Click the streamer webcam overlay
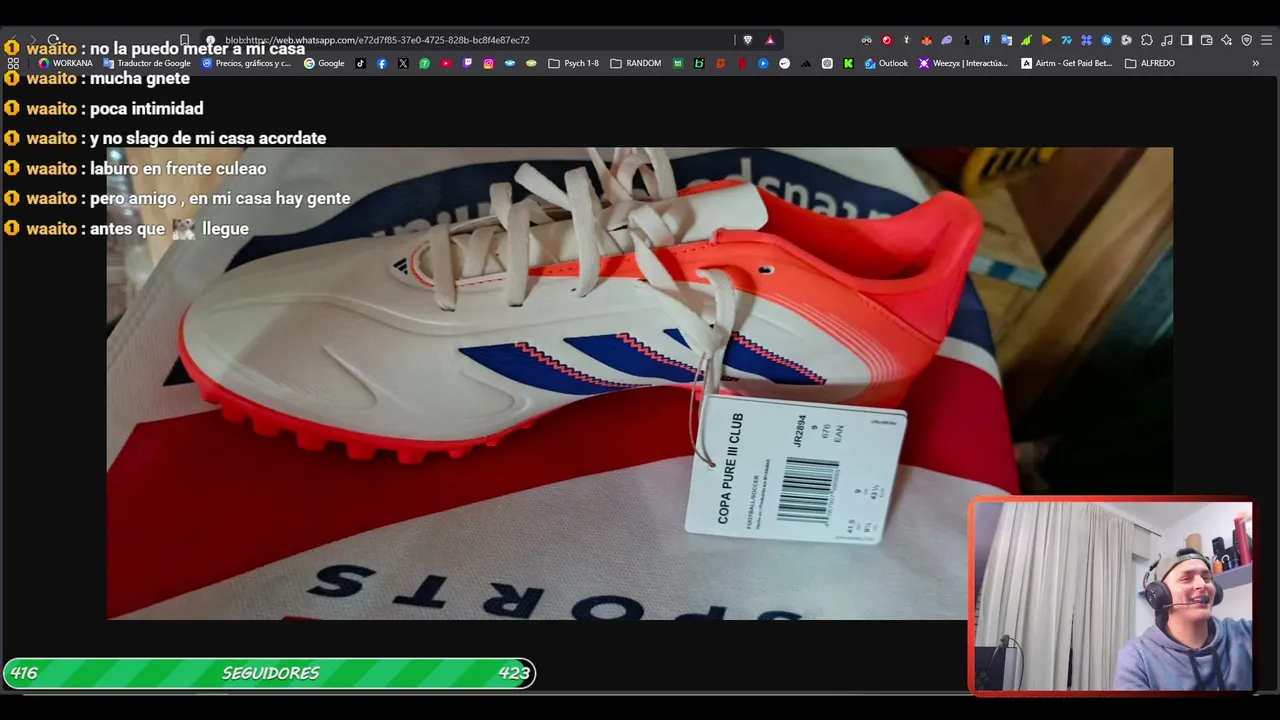This screenshot has width=1280, height=720. point(1111,596)
